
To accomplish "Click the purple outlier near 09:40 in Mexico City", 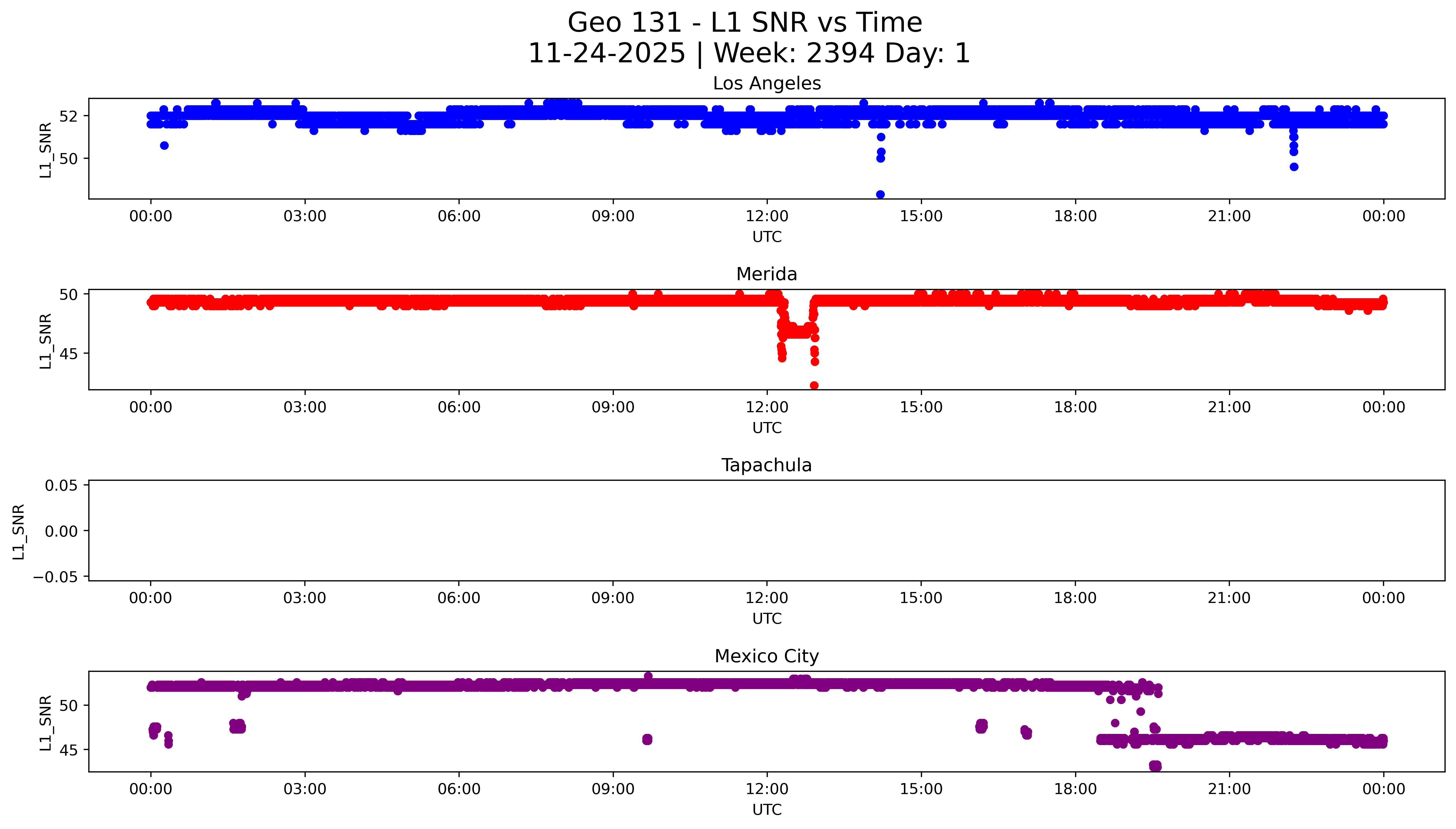I will [x=647, y=740].
